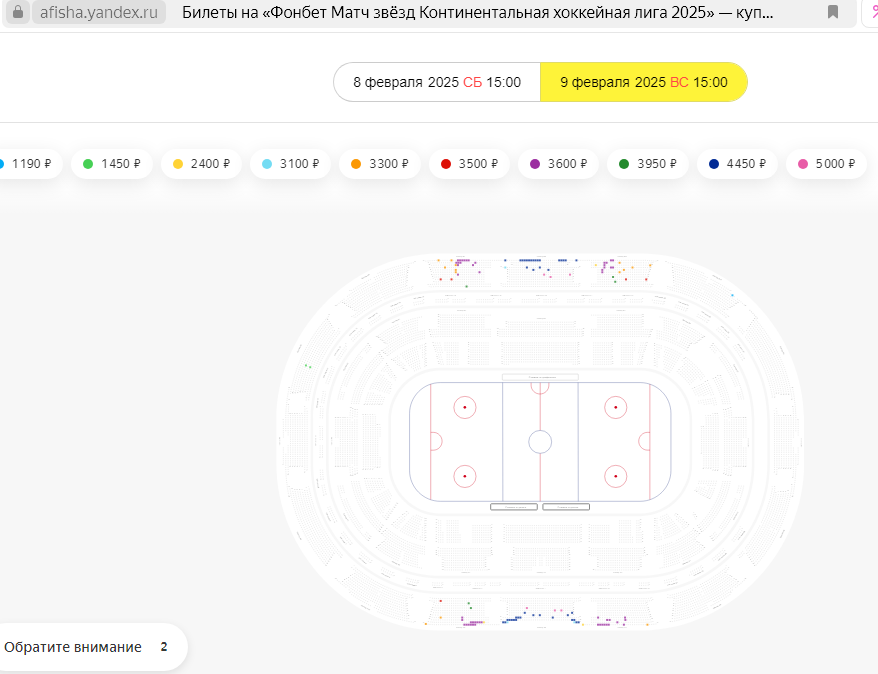The height and width of the screenshot is (674, 878).
Task: Filter seats by 3100 ₽ price
Action: tap(290, 164)
